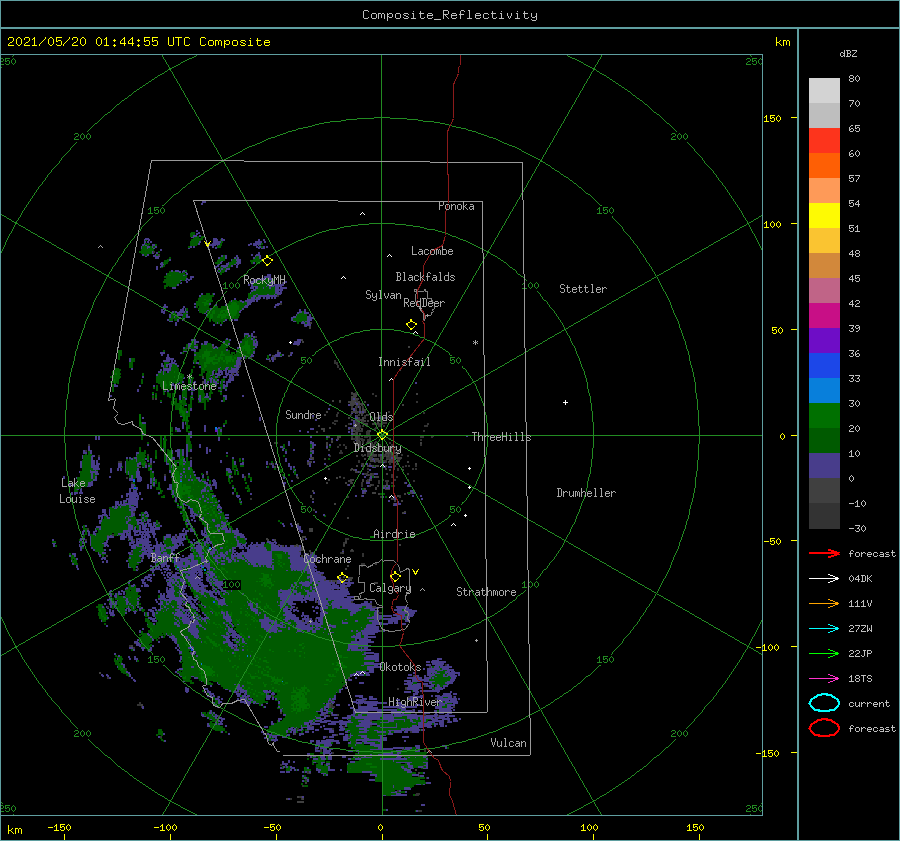Click the dBZ legend heading
900x841 pixels.
click(848, 54)
